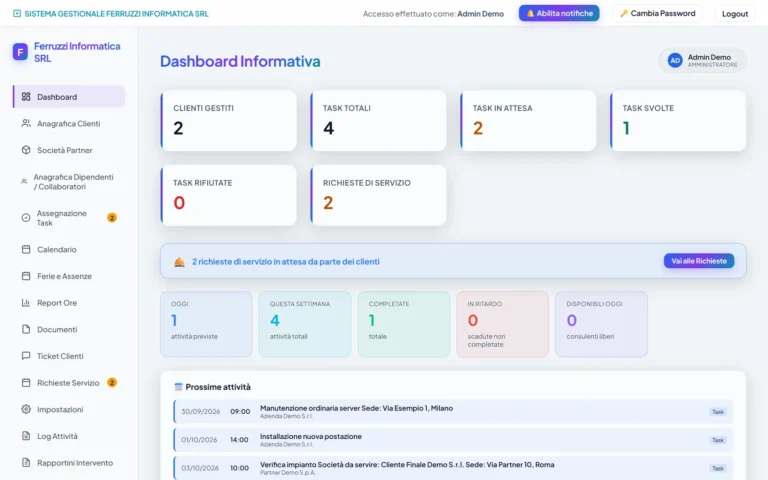Click the Anagrafica Dipendenti / Collaboratori icon
Image resolution: width=768 pixels, height=480 pixels.
[x=24, y=181]
